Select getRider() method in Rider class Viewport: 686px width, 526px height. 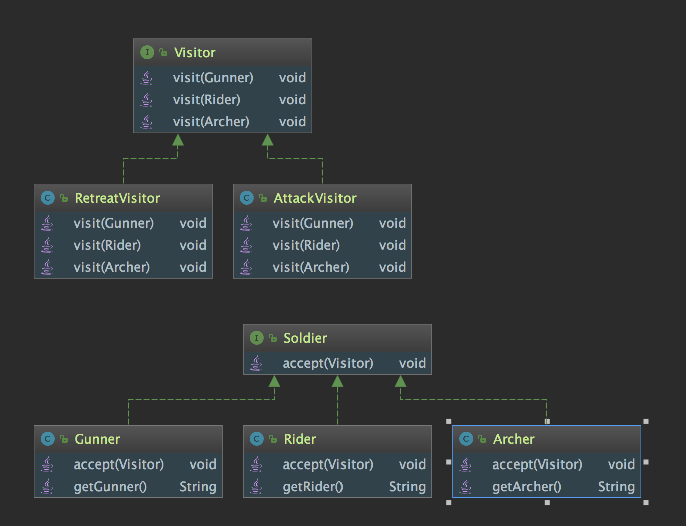[x=313, y=487]
